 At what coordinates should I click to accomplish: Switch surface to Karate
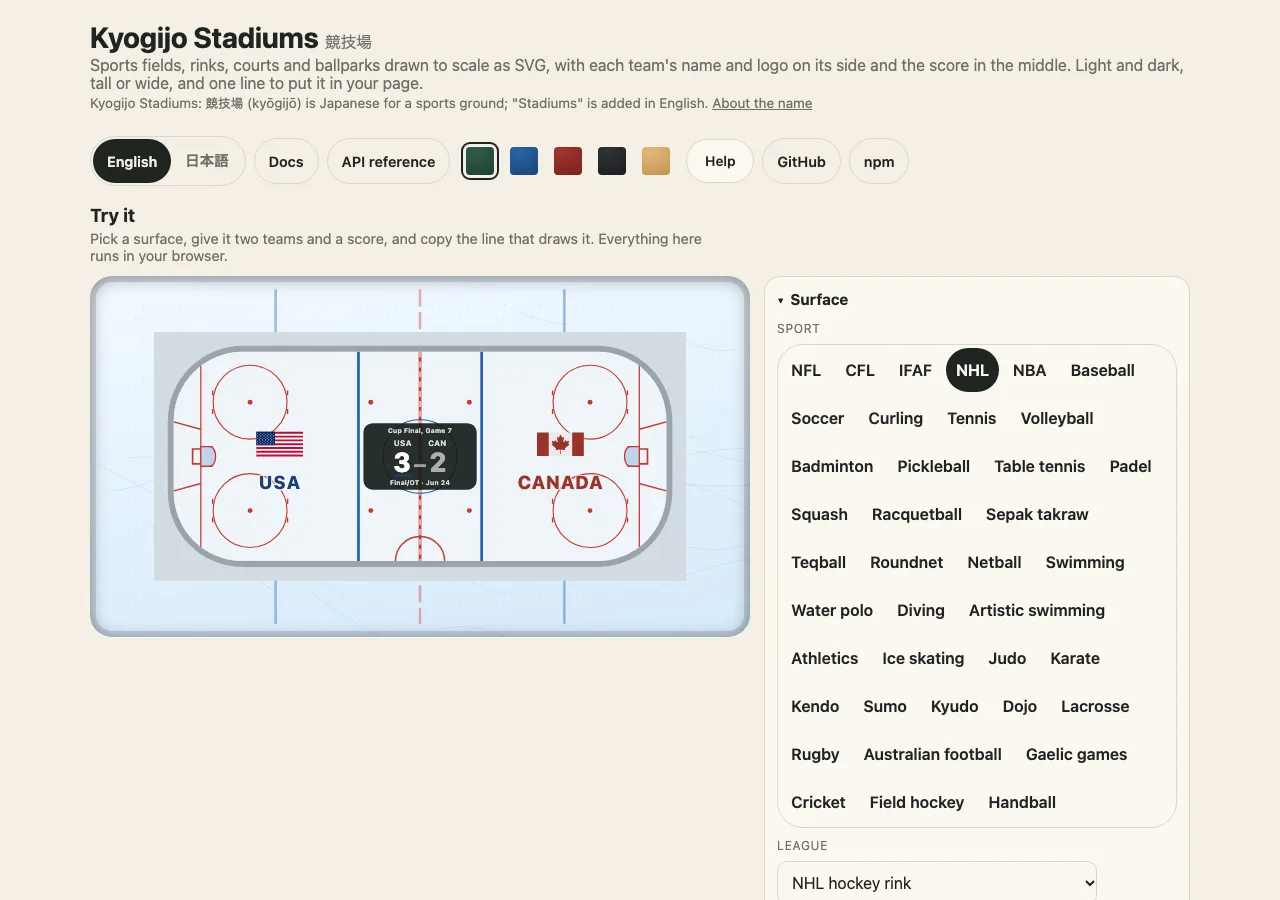[1075, 658]
